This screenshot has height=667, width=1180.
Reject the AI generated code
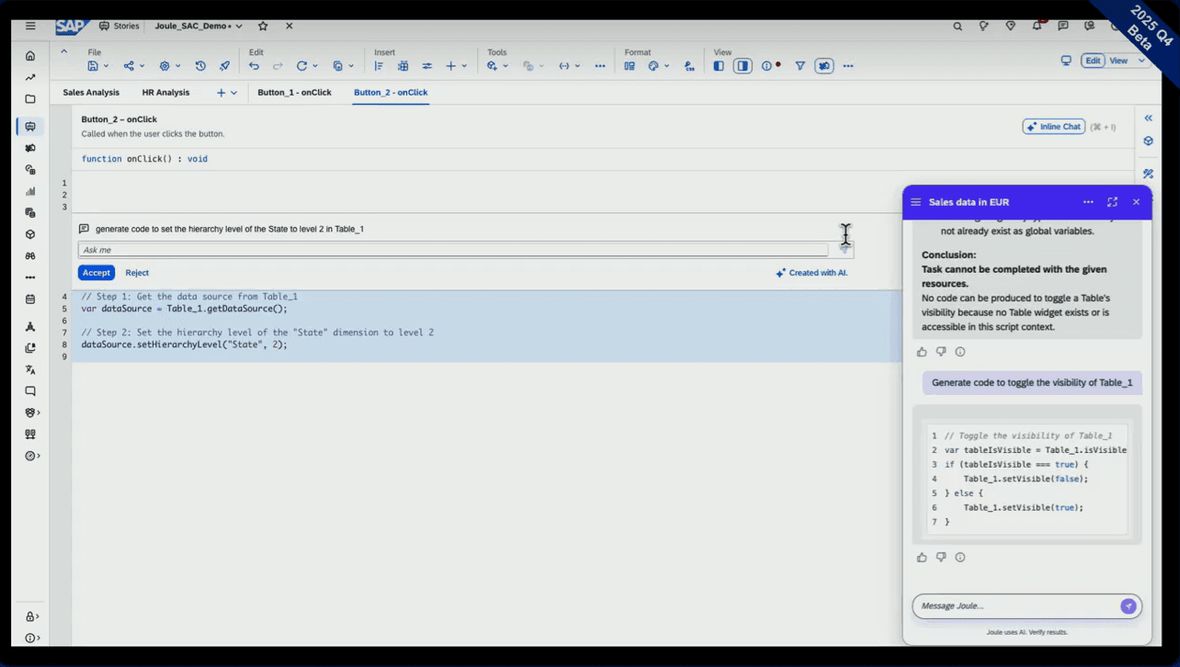[x=137, y=273]
